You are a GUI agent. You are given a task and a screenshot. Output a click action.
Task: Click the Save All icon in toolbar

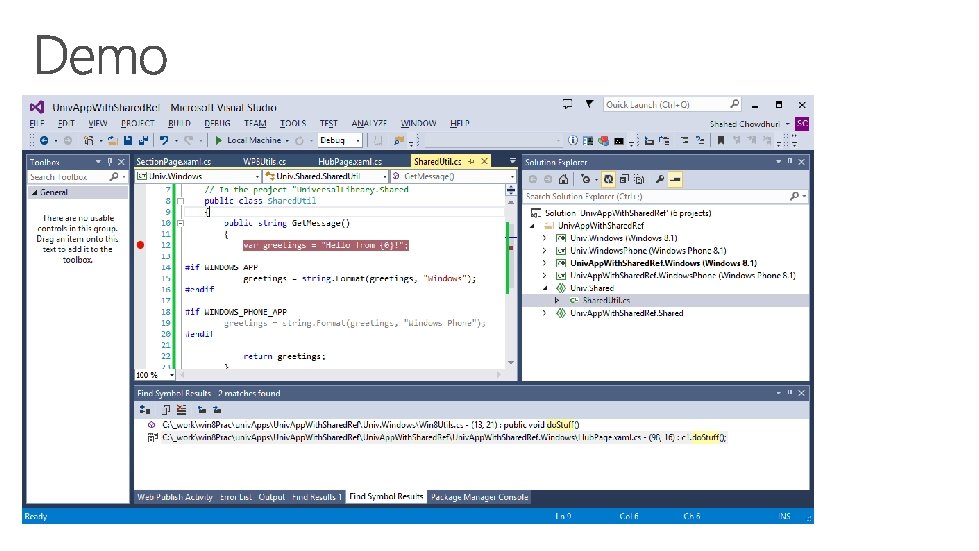(143, 140)
